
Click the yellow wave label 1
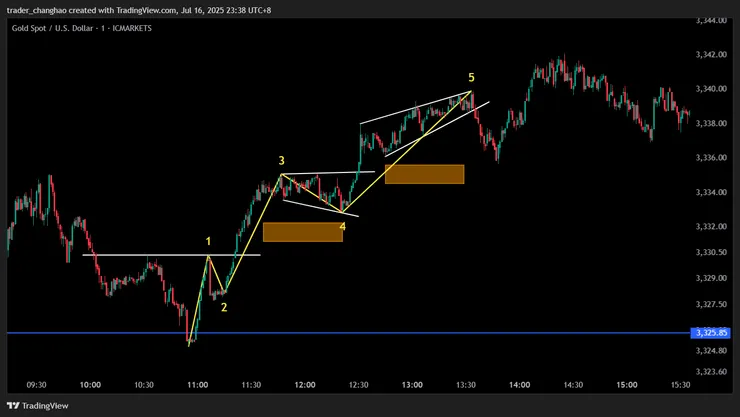pos(208,242)
